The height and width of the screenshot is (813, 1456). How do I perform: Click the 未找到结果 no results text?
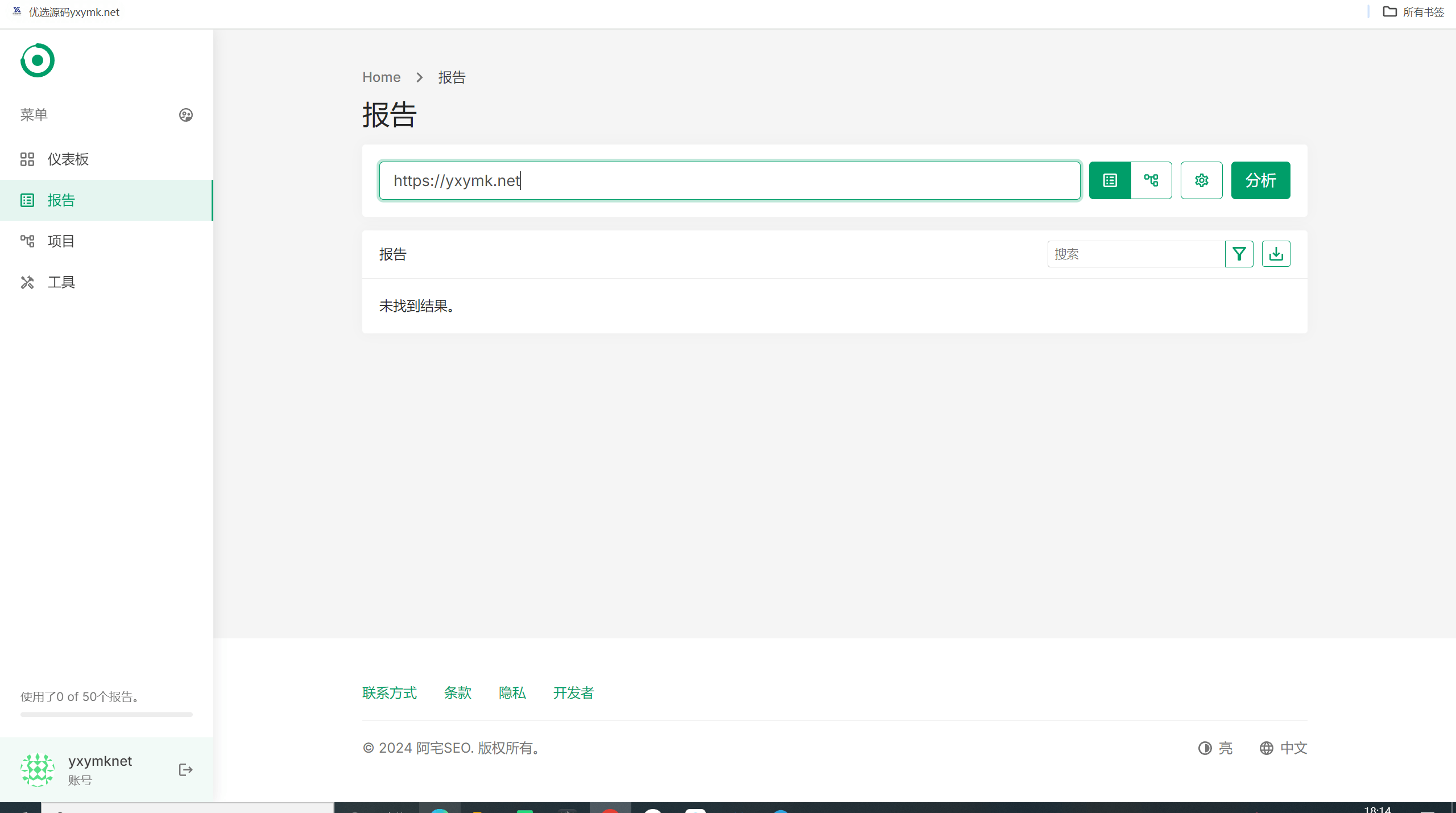tap(417, 306)
